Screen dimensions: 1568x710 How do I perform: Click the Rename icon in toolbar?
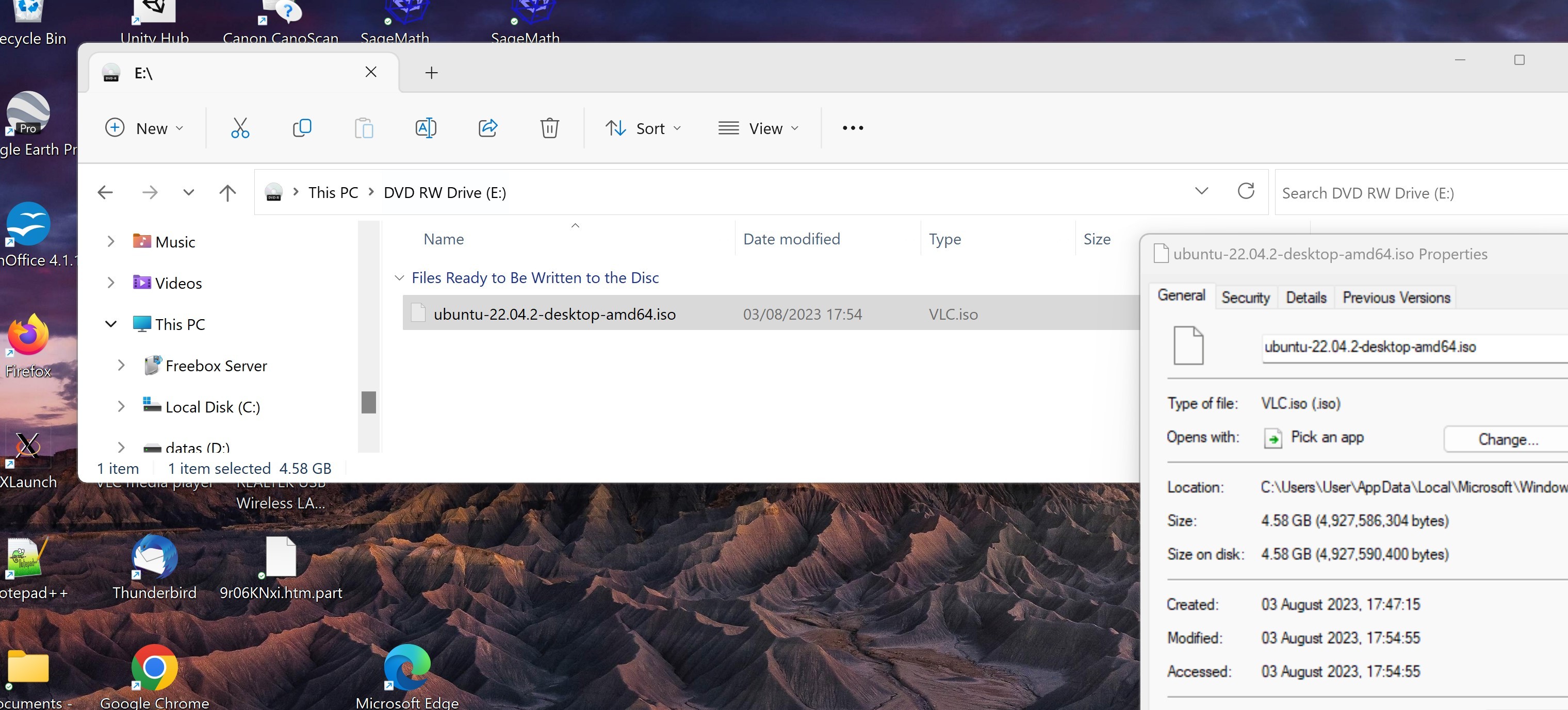point(426,128)
